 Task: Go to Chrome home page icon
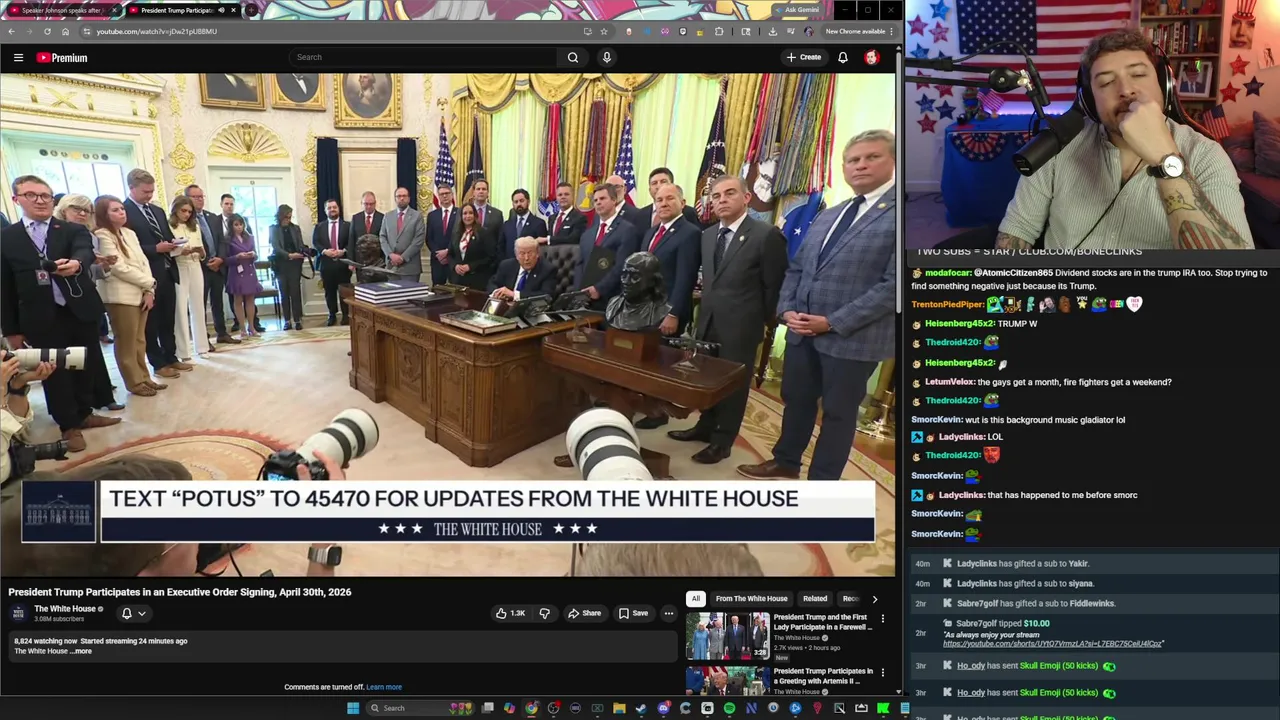click(65, 31)
